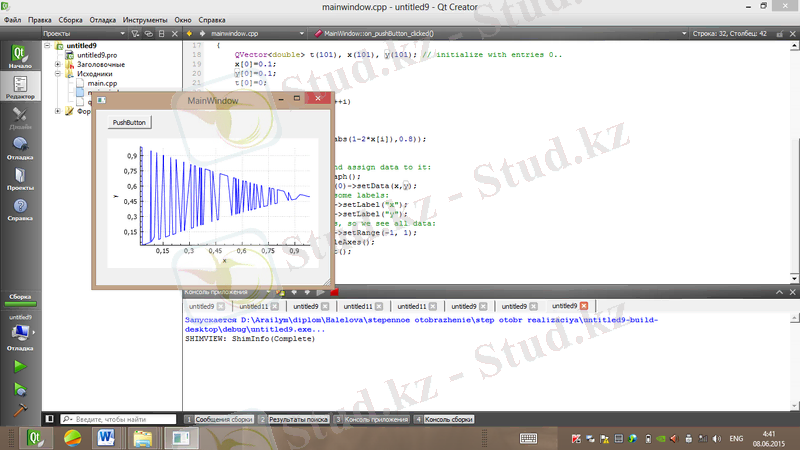Image resolution: width=800 pixels, height=450 pixels.
Task: Start debugging with the debug run icon
Action: (19, 388)
